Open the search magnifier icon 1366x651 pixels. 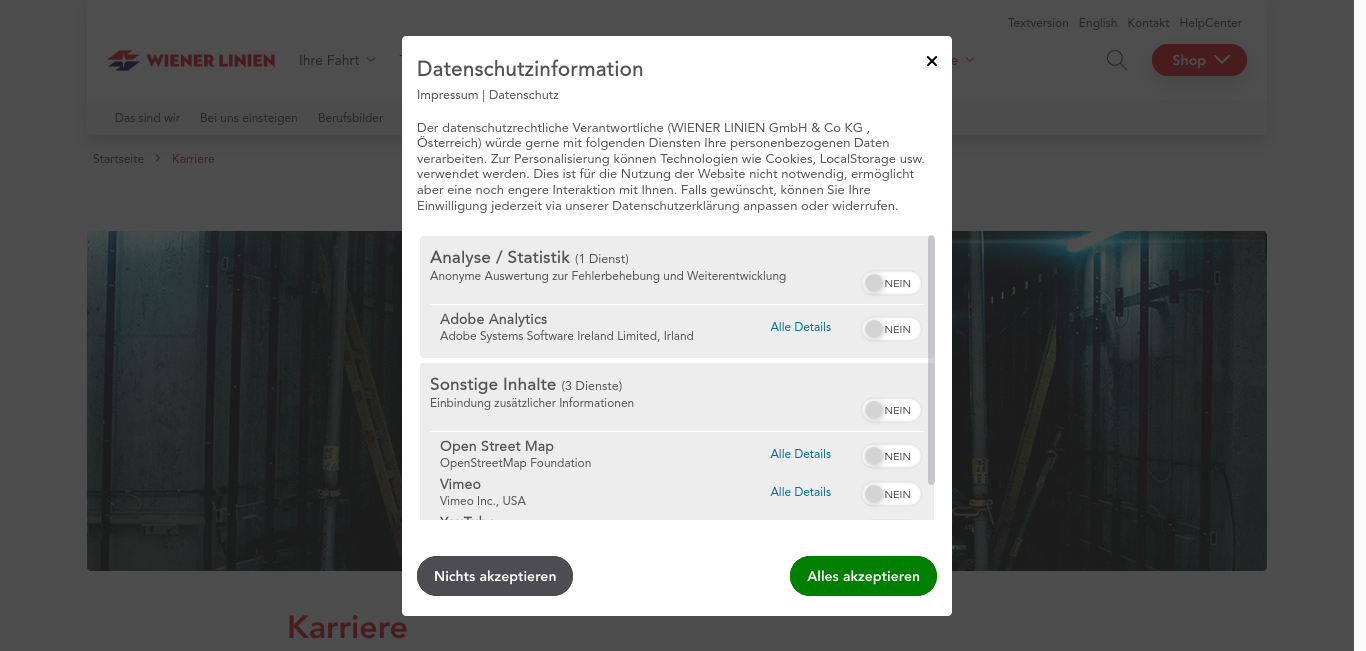click(x=1116, y=60)
